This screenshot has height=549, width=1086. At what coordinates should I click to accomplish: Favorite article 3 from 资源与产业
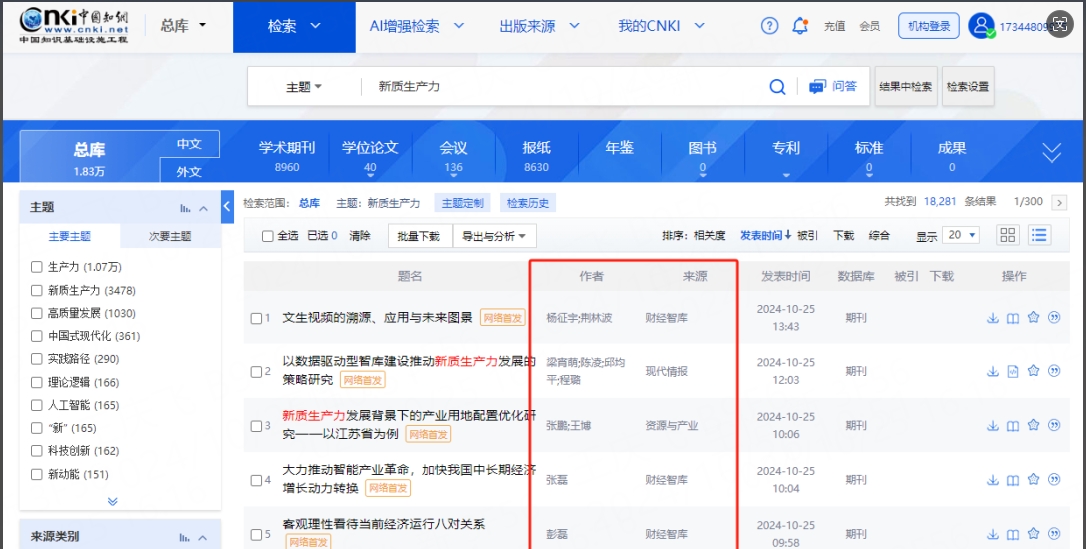click(x=1033, y=425)
